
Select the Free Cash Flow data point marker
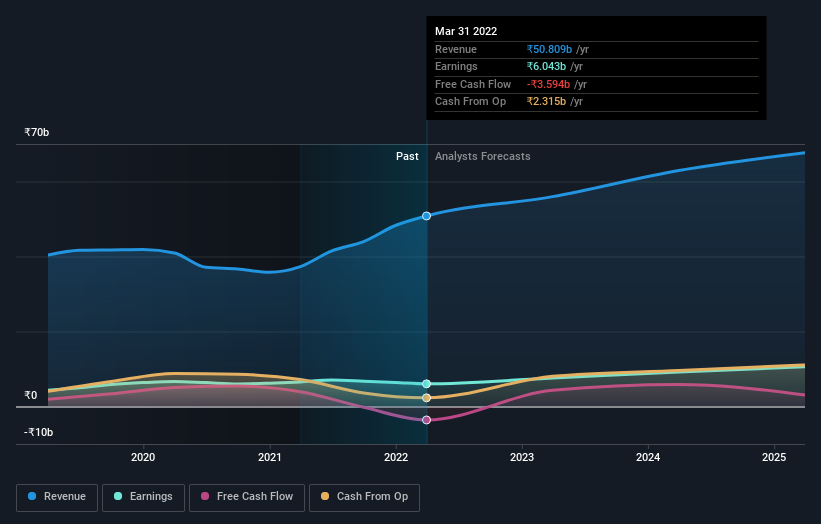426,420
